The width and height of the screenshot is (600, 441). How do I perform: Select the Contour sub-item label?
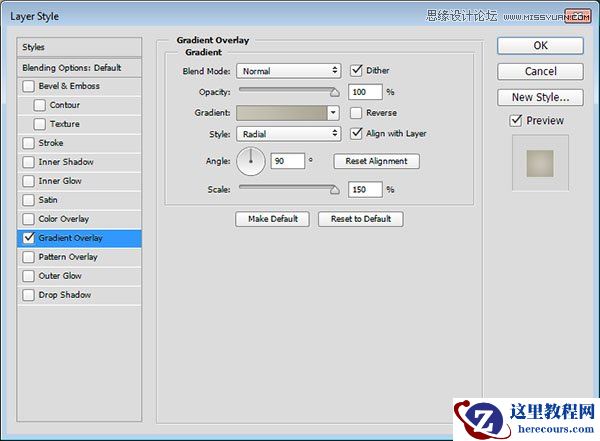coord(65,105)
